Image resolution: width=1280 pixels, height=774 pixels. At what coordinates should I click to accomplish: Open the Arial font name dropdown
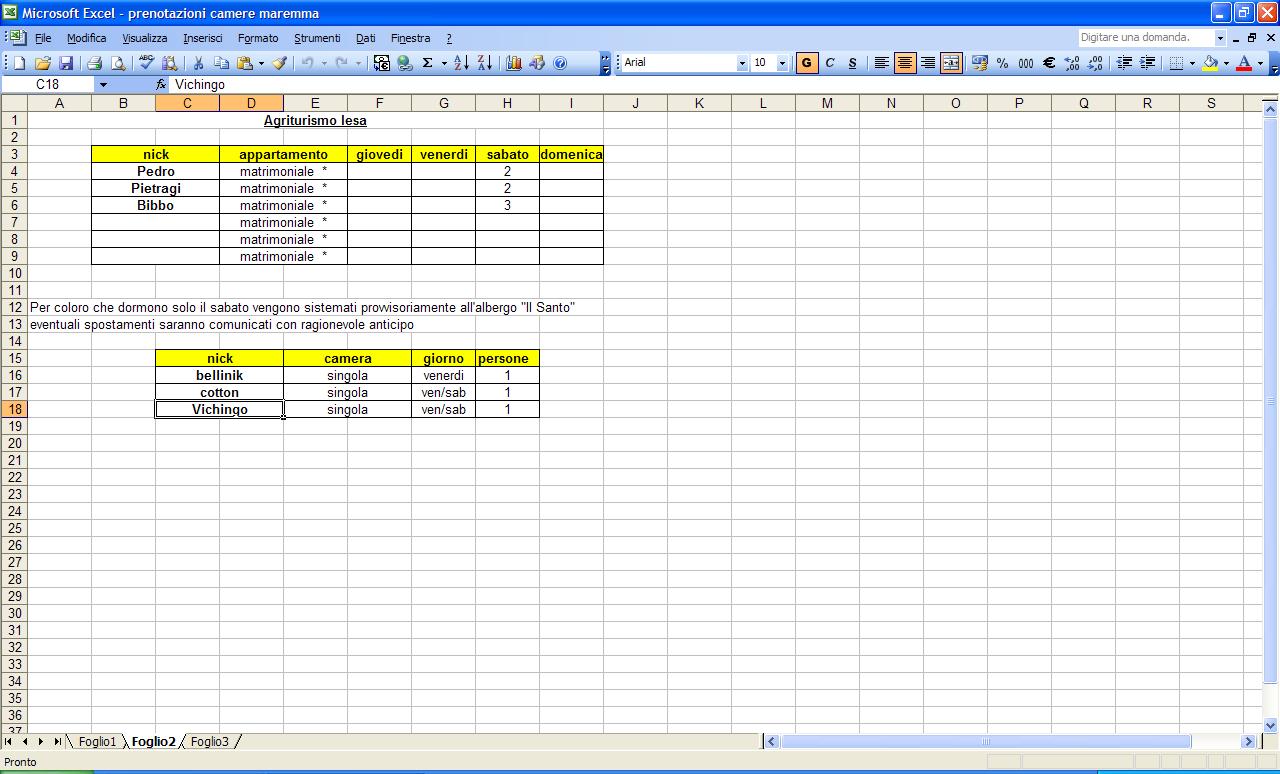pyautogui.click(x=742, y=63)
